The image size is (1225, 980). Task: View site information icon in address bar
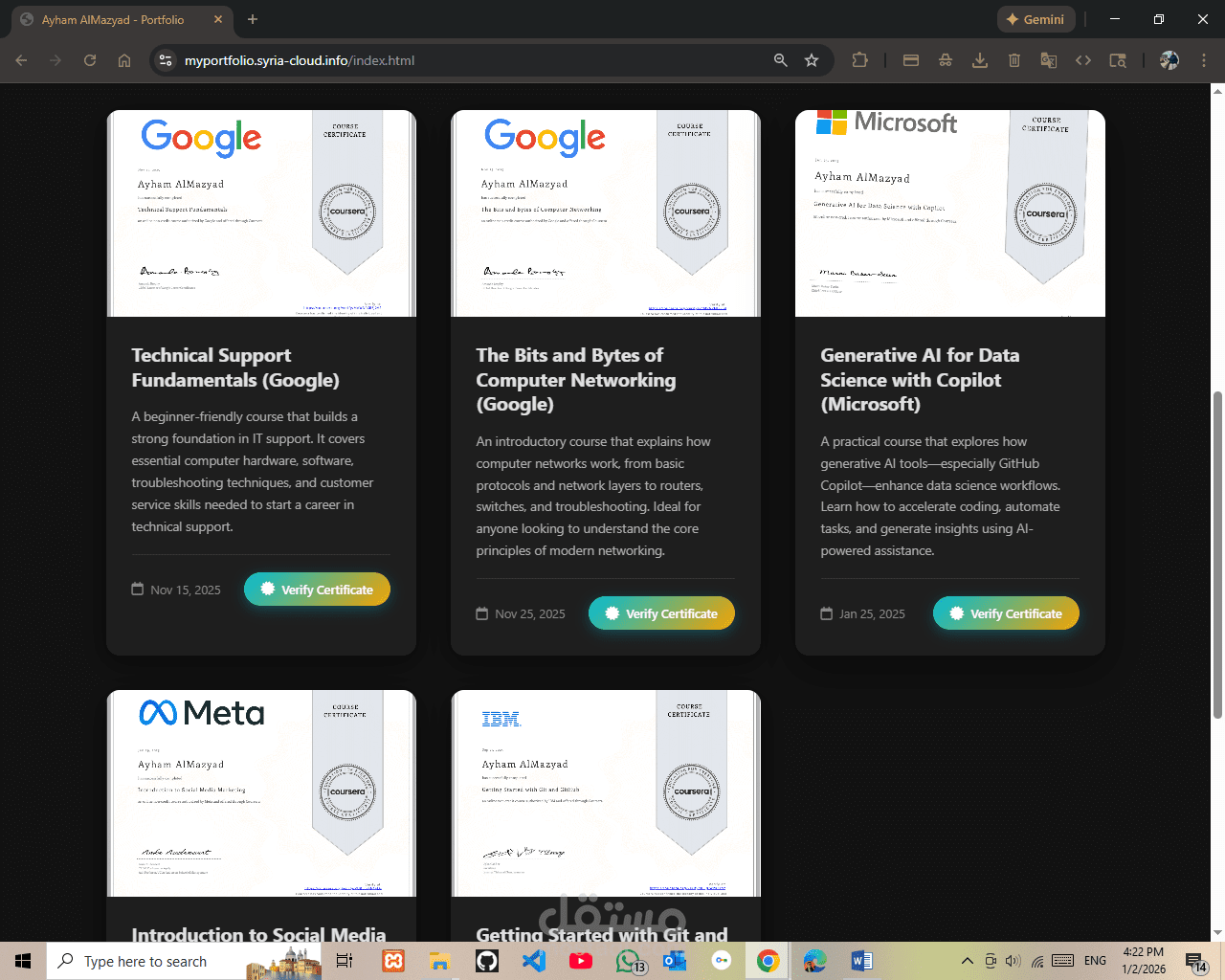pyautogui.click(x=166, y=60)
